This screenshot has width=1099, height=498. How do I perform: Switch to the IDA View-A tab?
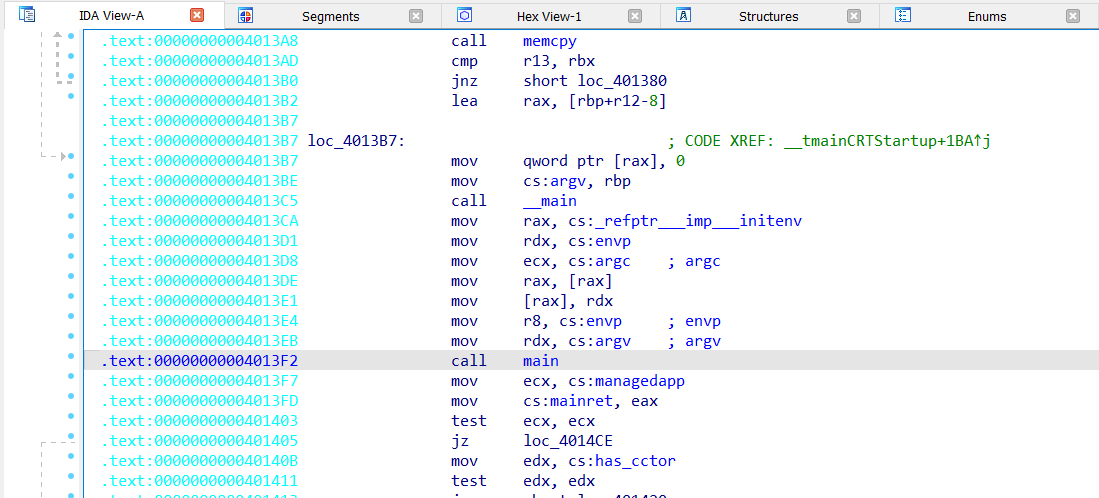tap(111, 15)
